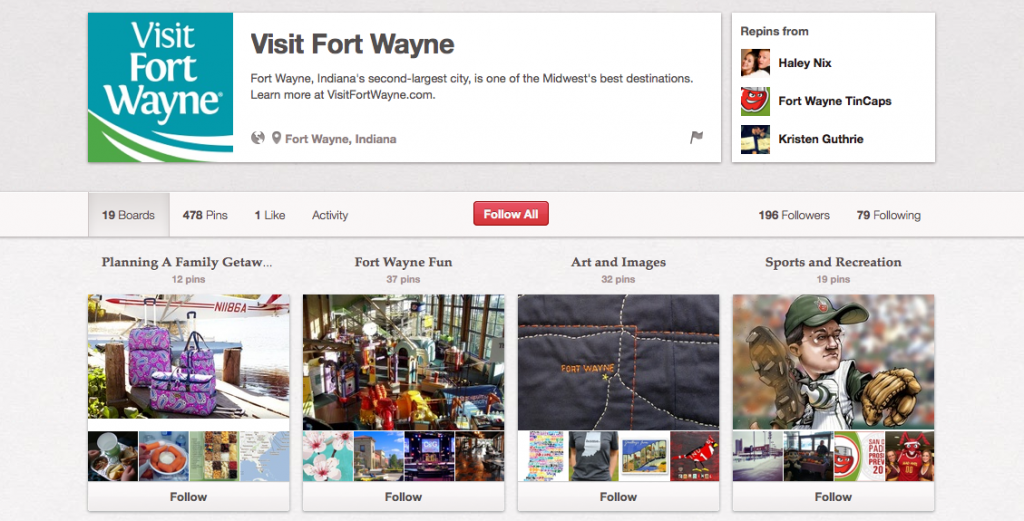Open the Activity tab
This screenshot has height=521, width=1024.
(x=330, y=215)
